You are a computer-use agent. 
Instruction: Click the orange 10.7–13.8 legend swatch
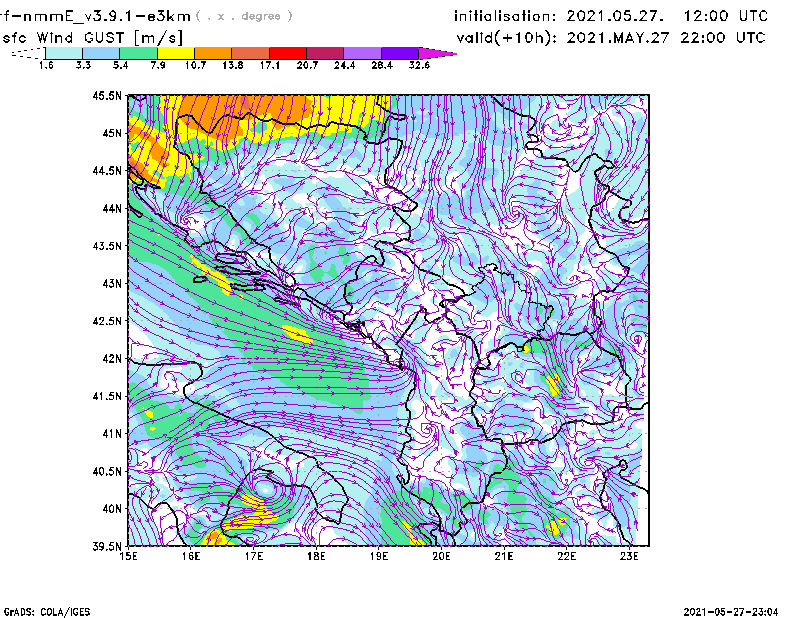213,53
